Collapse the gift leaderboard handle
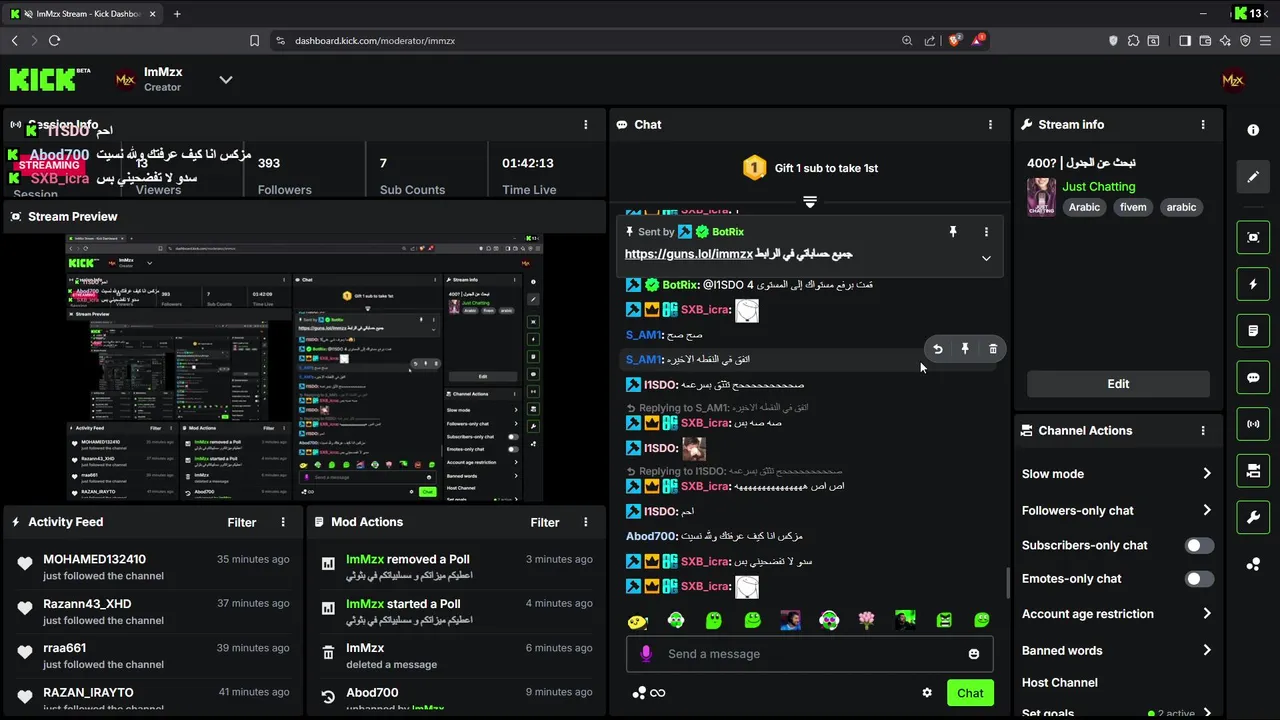Screen dimensions: 1280x720 tap(810, 202)
